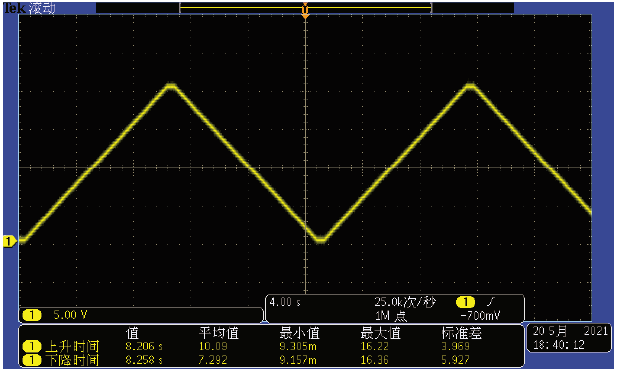Click the fall time mean 7.292
The width and height of the screenshot is (617, 372).
click(213, 360)
